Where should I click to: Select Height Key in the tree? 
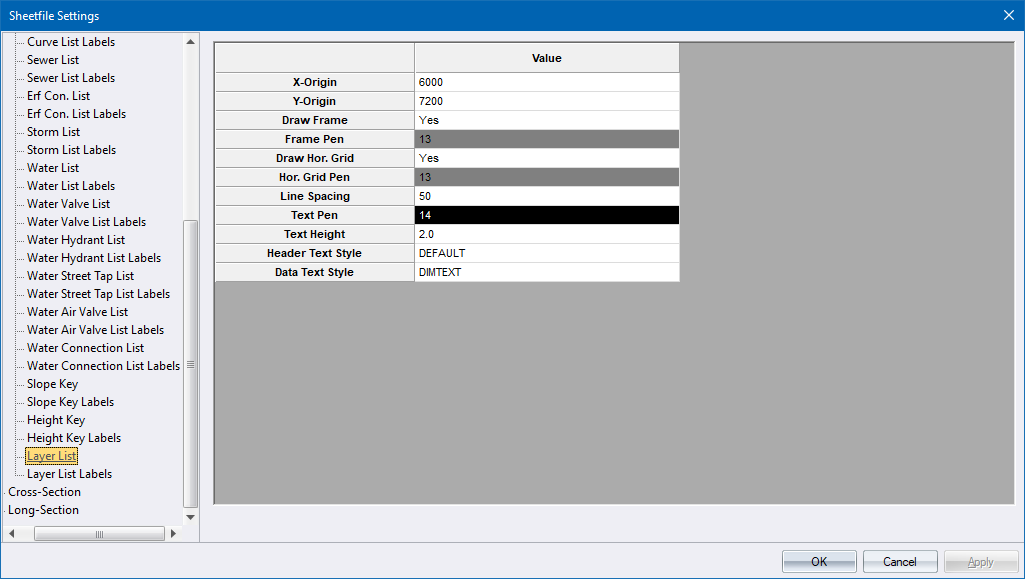[x=56, y=420]
